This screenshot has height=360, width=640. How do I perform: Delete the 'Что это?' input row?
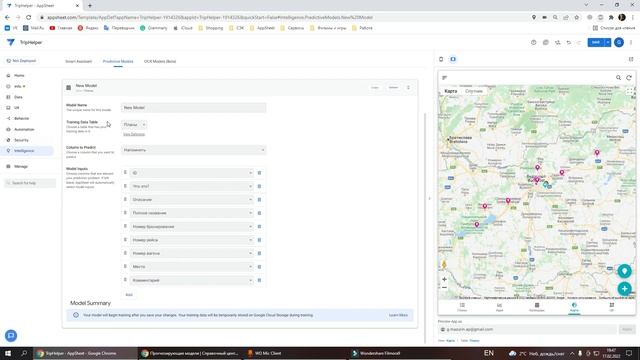tap(259, 186)
